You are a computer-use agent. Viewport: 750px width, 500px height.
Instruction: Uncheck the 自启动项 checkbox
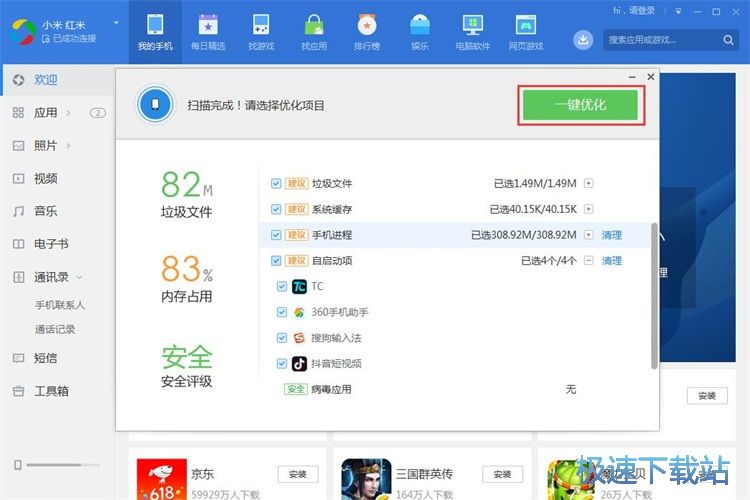coord(276,261)
